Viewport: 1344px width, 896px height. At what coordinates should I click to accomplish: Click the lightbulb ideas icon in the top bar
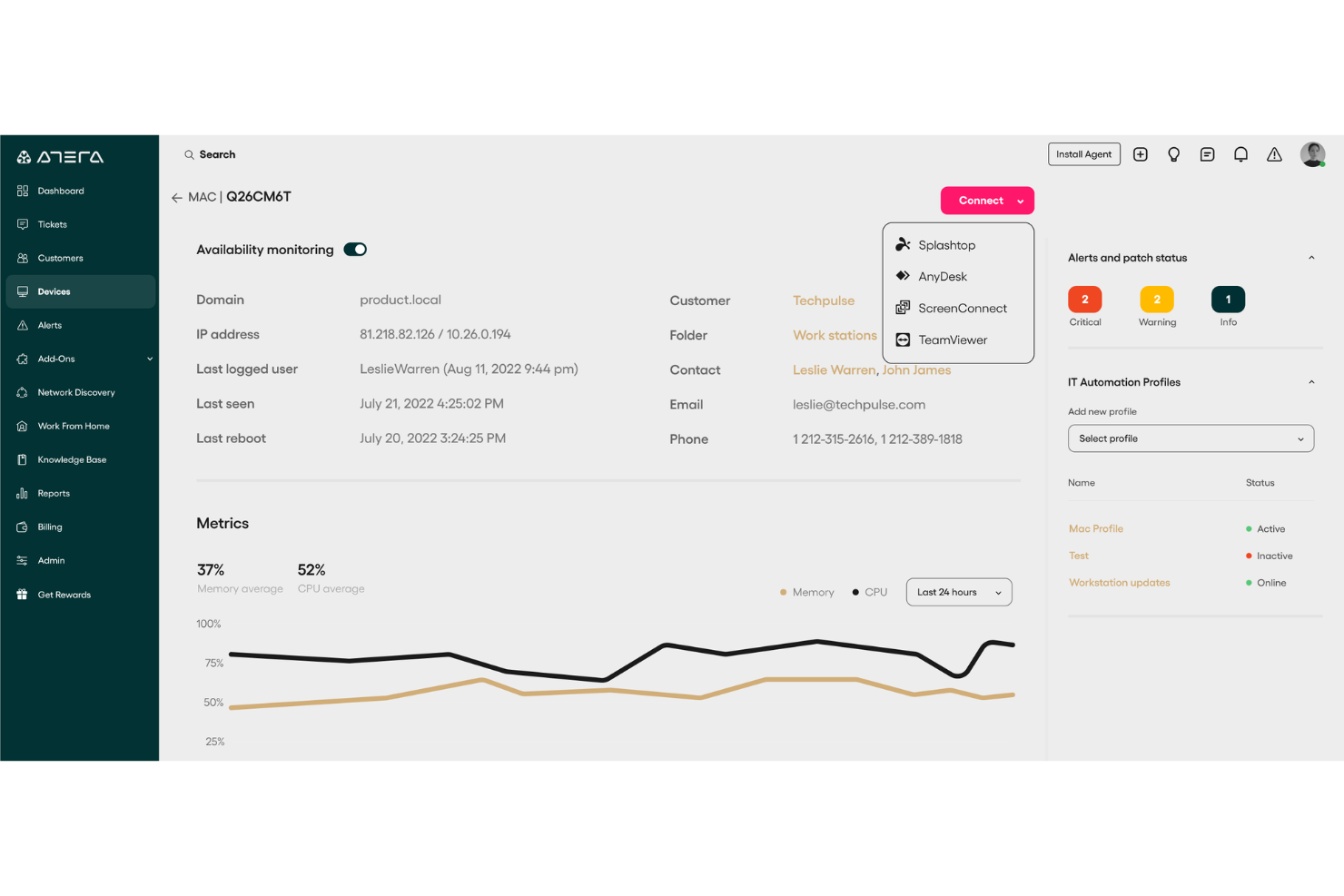(1173, 154)
